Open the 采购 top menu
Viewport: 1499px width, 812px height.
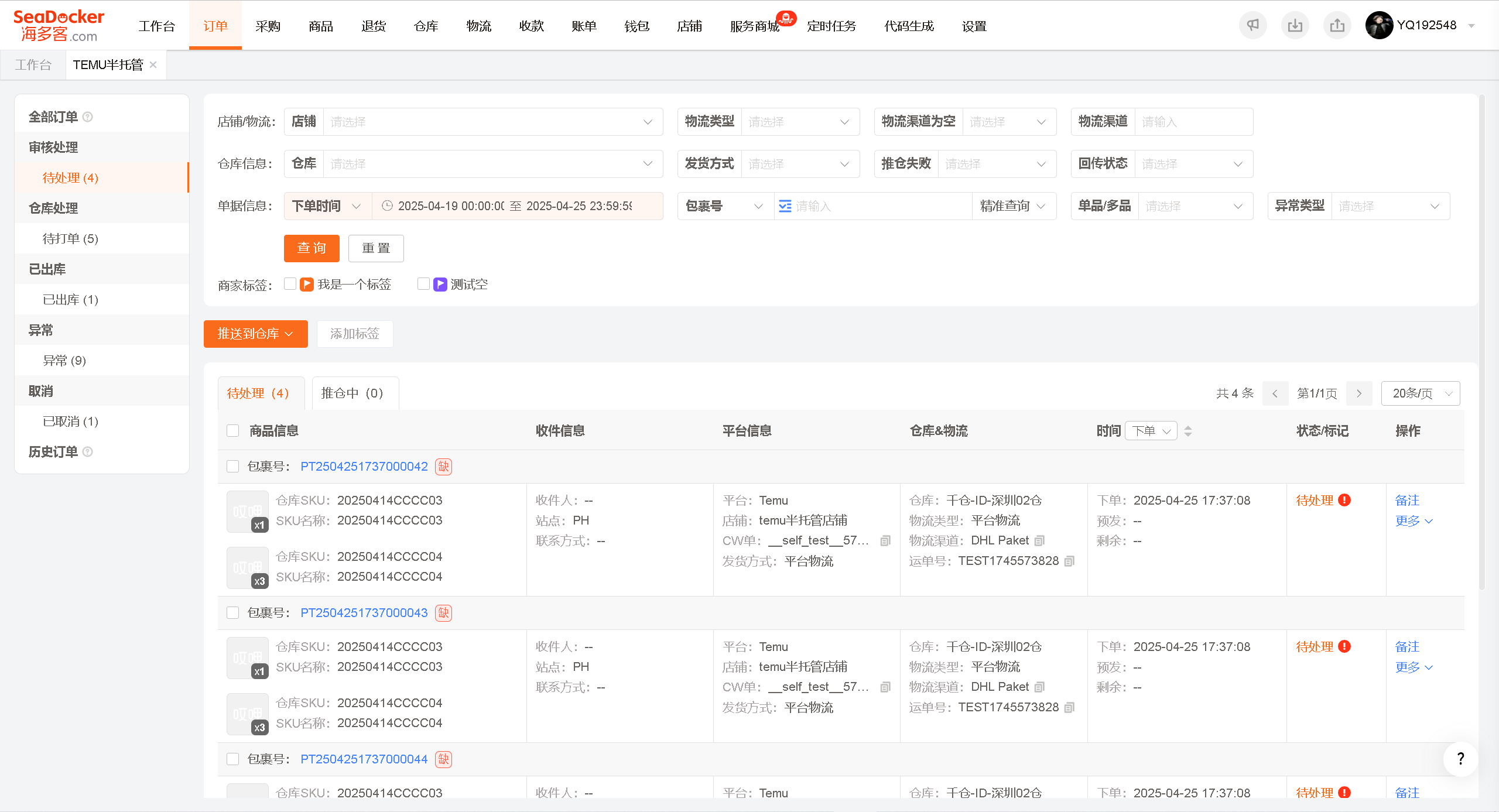268,26
